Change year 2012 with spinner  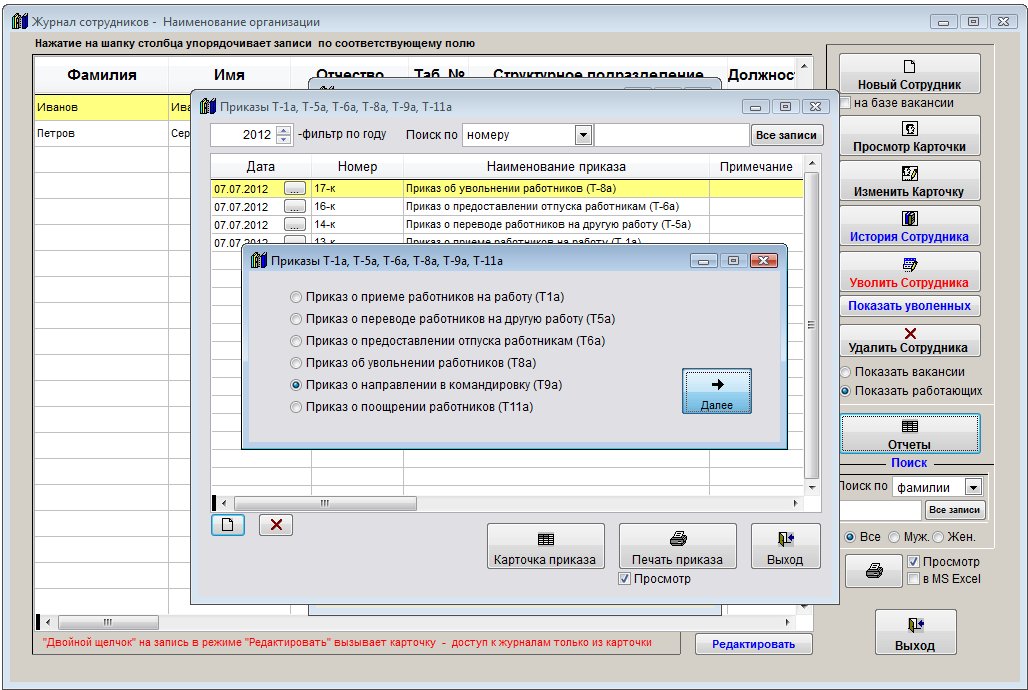click(x=283, y=134)
